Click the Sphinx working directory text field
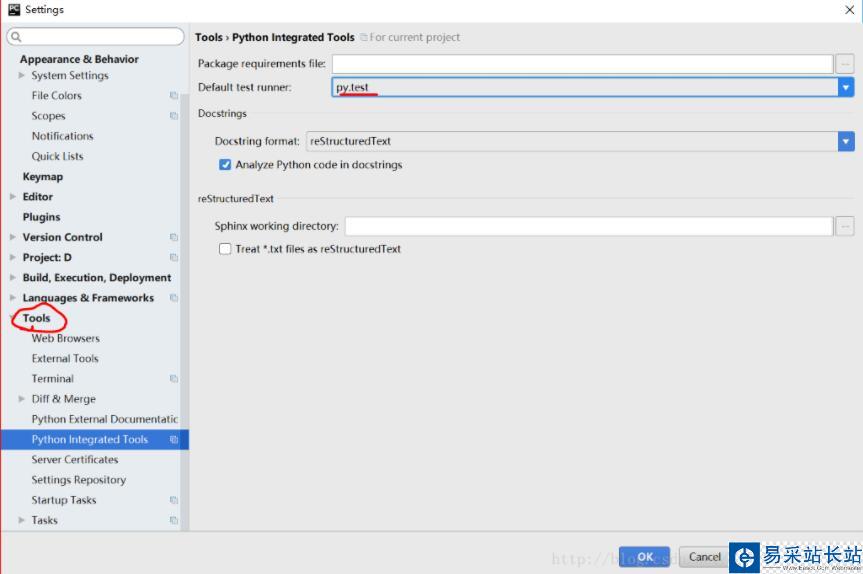The width and height of the screenshot is (863, 574). [588, 226]
